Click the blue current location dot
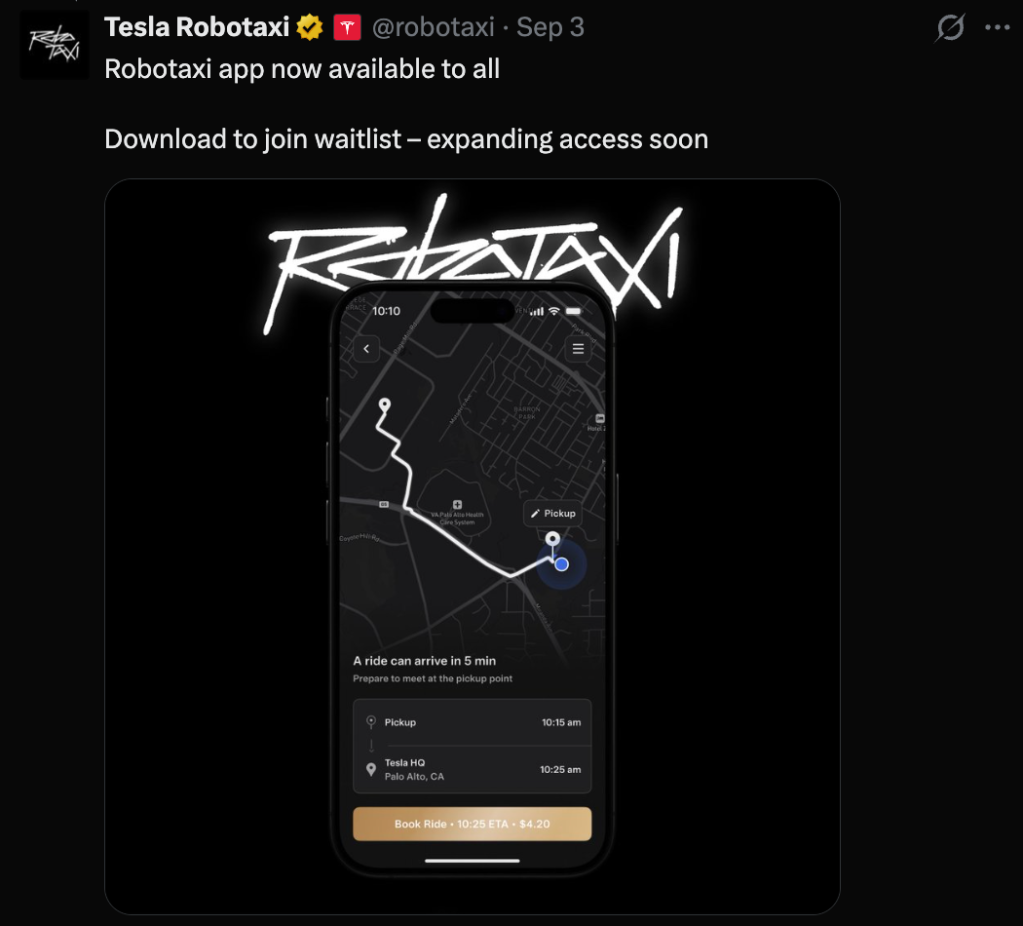The width and height of the screenshot is (1023, 926). pos(562,564)
